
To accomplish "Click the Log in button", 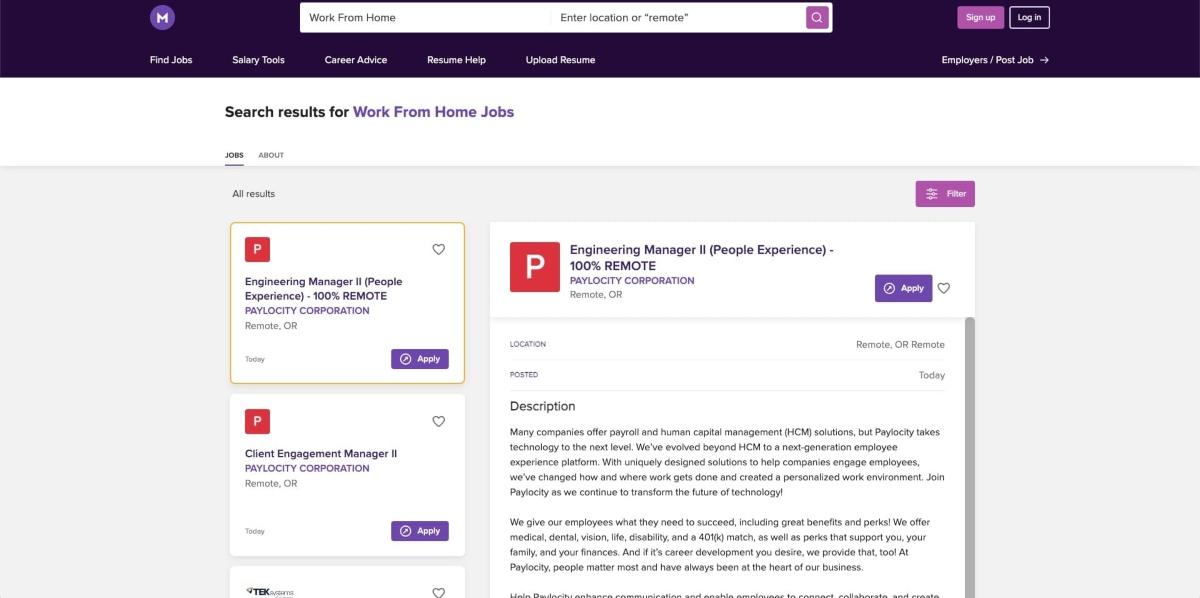I will (1029, 17).
